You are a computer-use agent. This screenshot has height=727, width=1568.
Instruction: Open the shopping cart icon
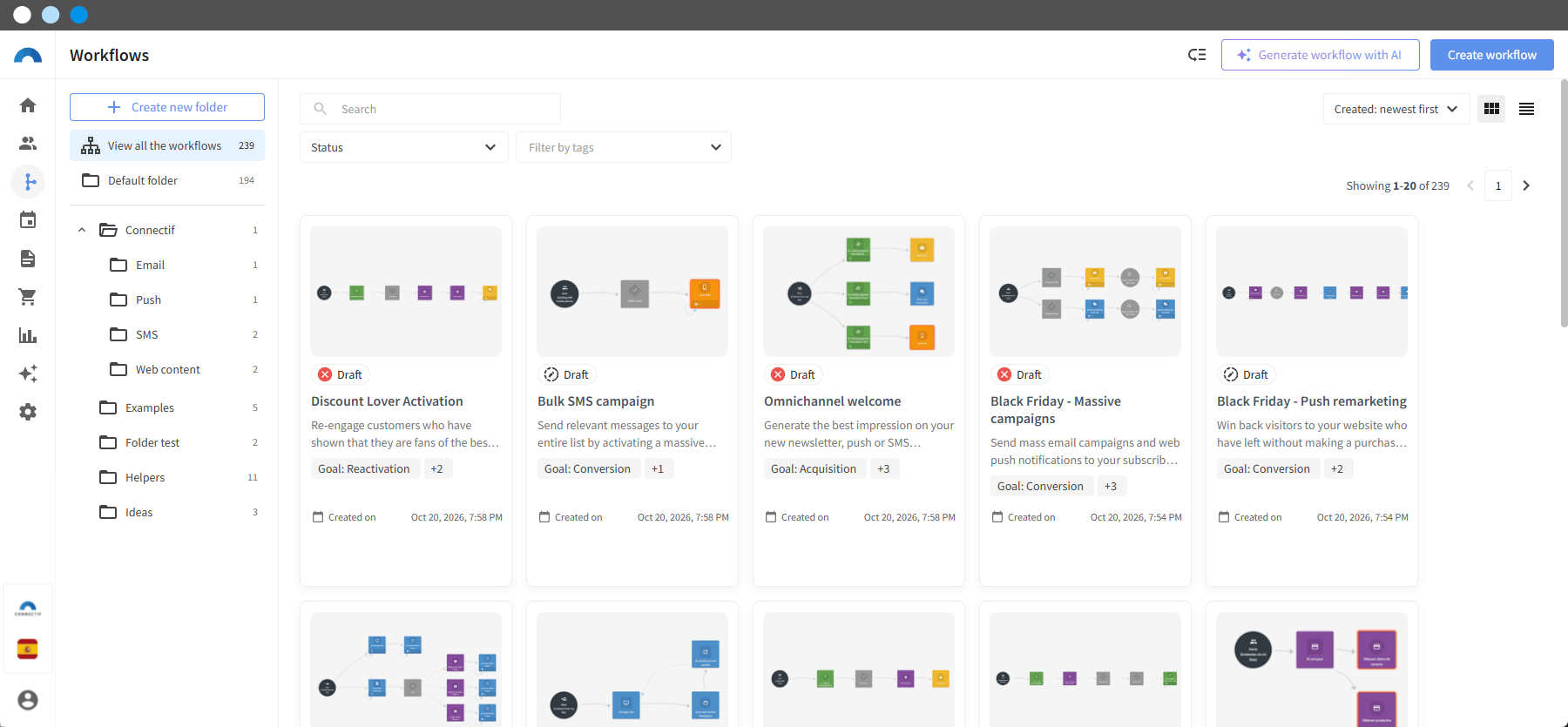click(28, 297)
